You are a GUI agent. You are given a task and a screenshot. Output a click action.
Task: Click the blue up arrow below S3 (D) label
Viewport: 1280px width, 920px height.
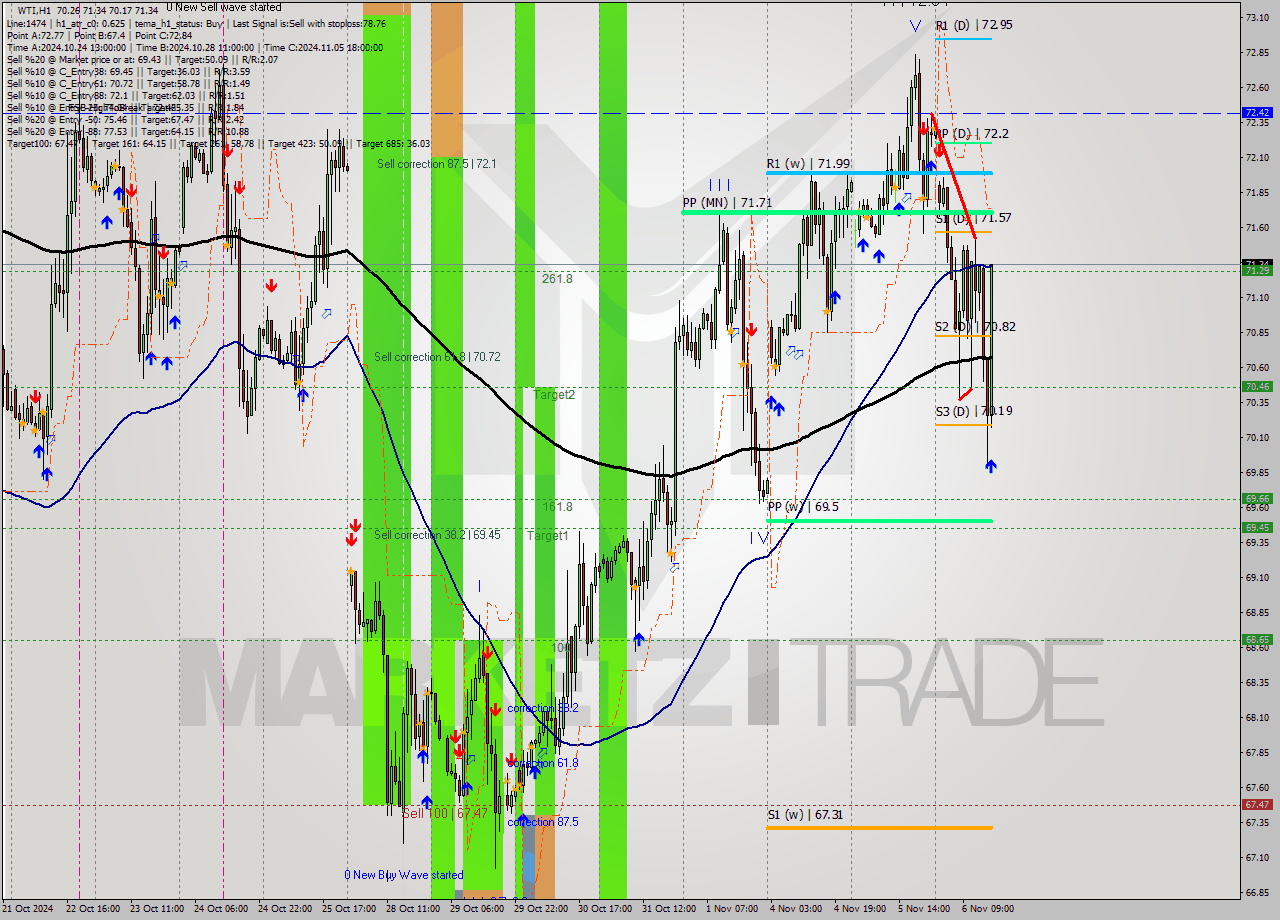990,466
